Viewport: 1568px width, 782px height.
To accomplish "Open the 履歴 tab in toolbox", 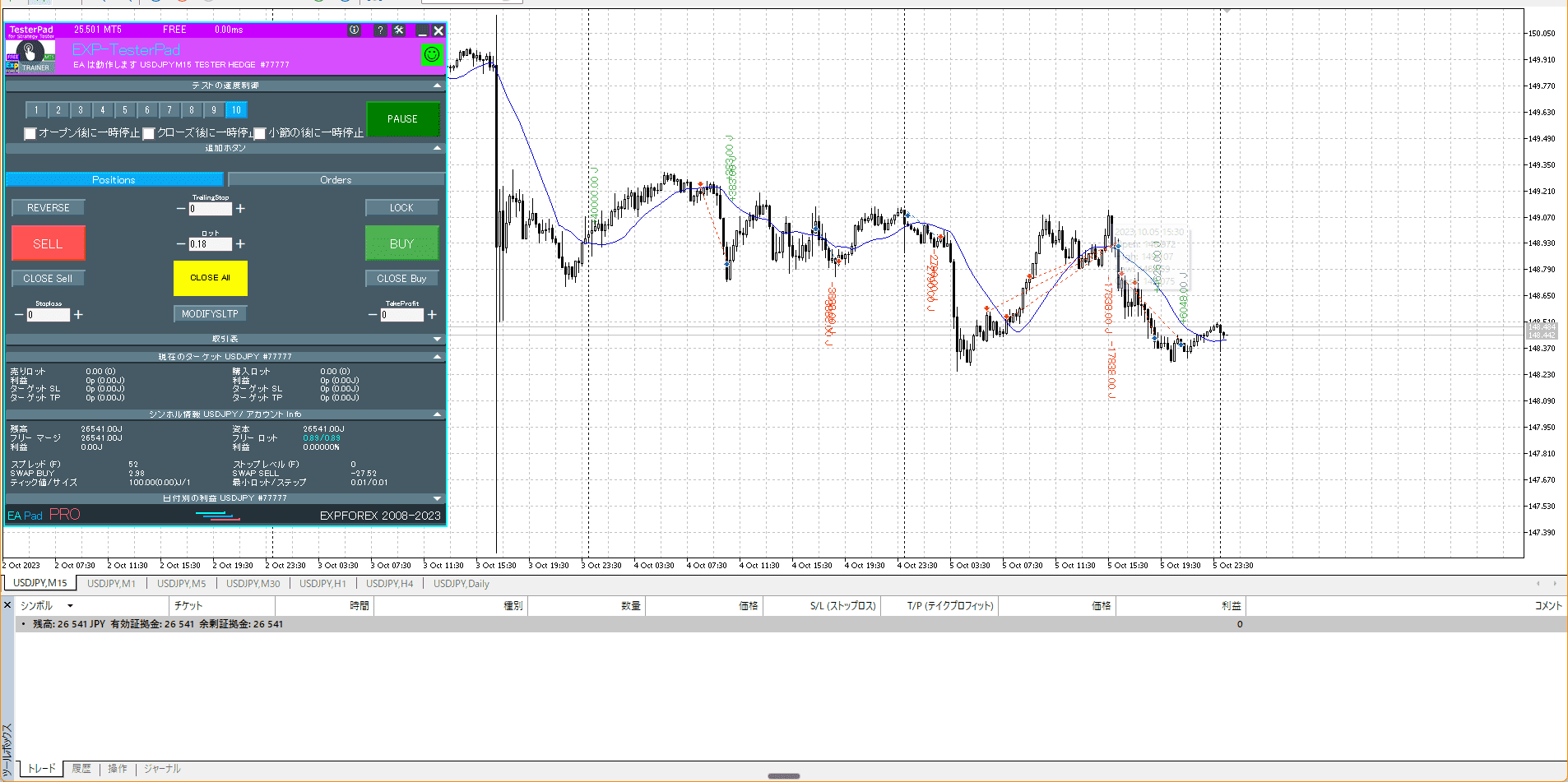I will pyautogui.click(x=81, y=769).
